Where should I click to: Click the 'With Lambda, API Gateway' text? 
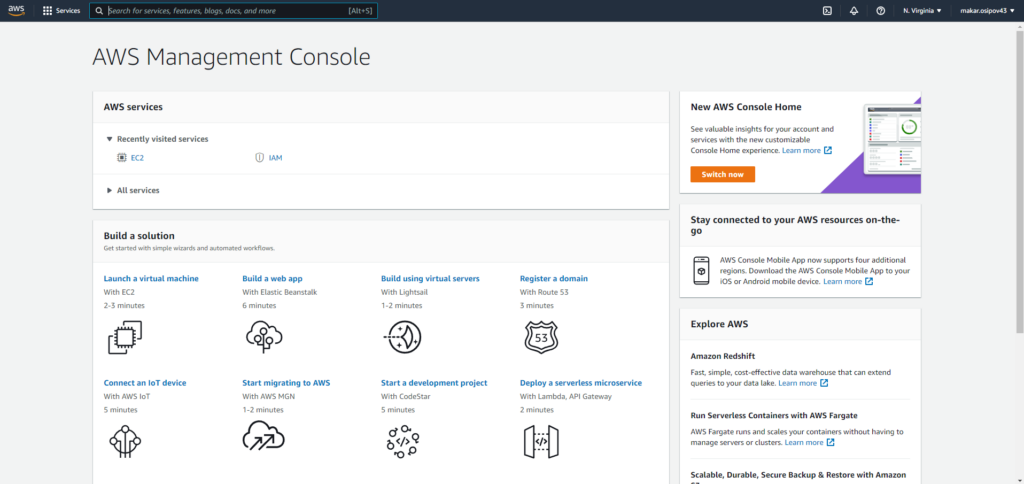coord(564,396)
